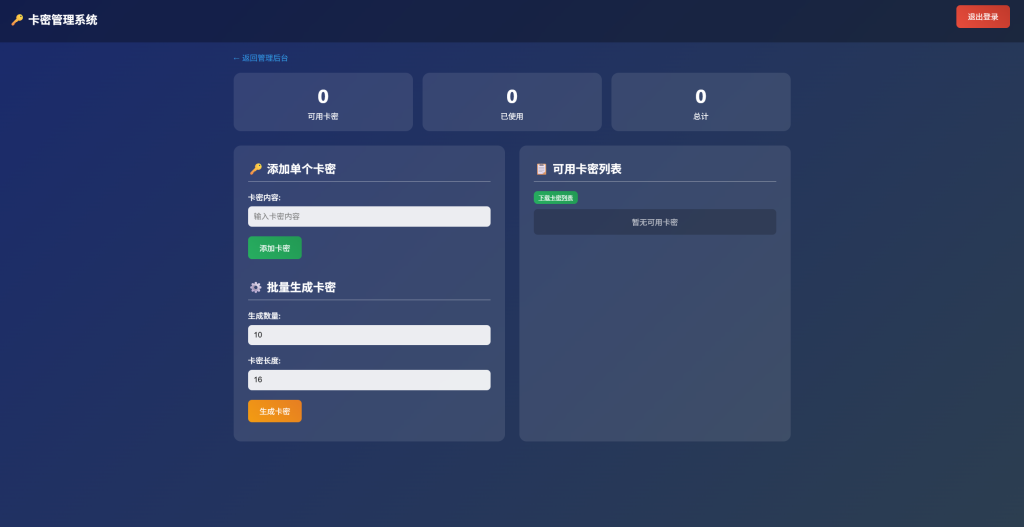Image resolution: width=1024 pixels, height=527 pixels.
Task: Click the orange 生成卡密 button
Action: [x=274, y=411]
